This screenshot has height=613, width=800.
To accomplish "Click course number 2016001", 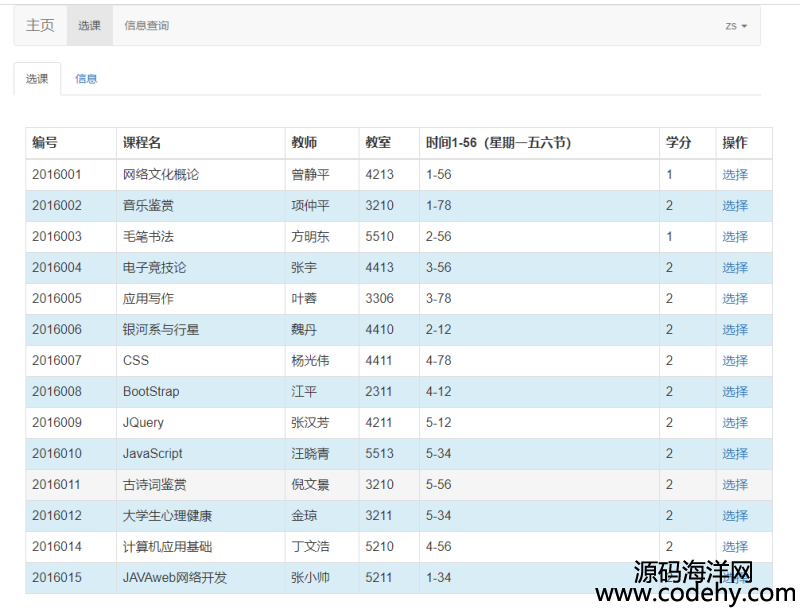I will [57, 175].
